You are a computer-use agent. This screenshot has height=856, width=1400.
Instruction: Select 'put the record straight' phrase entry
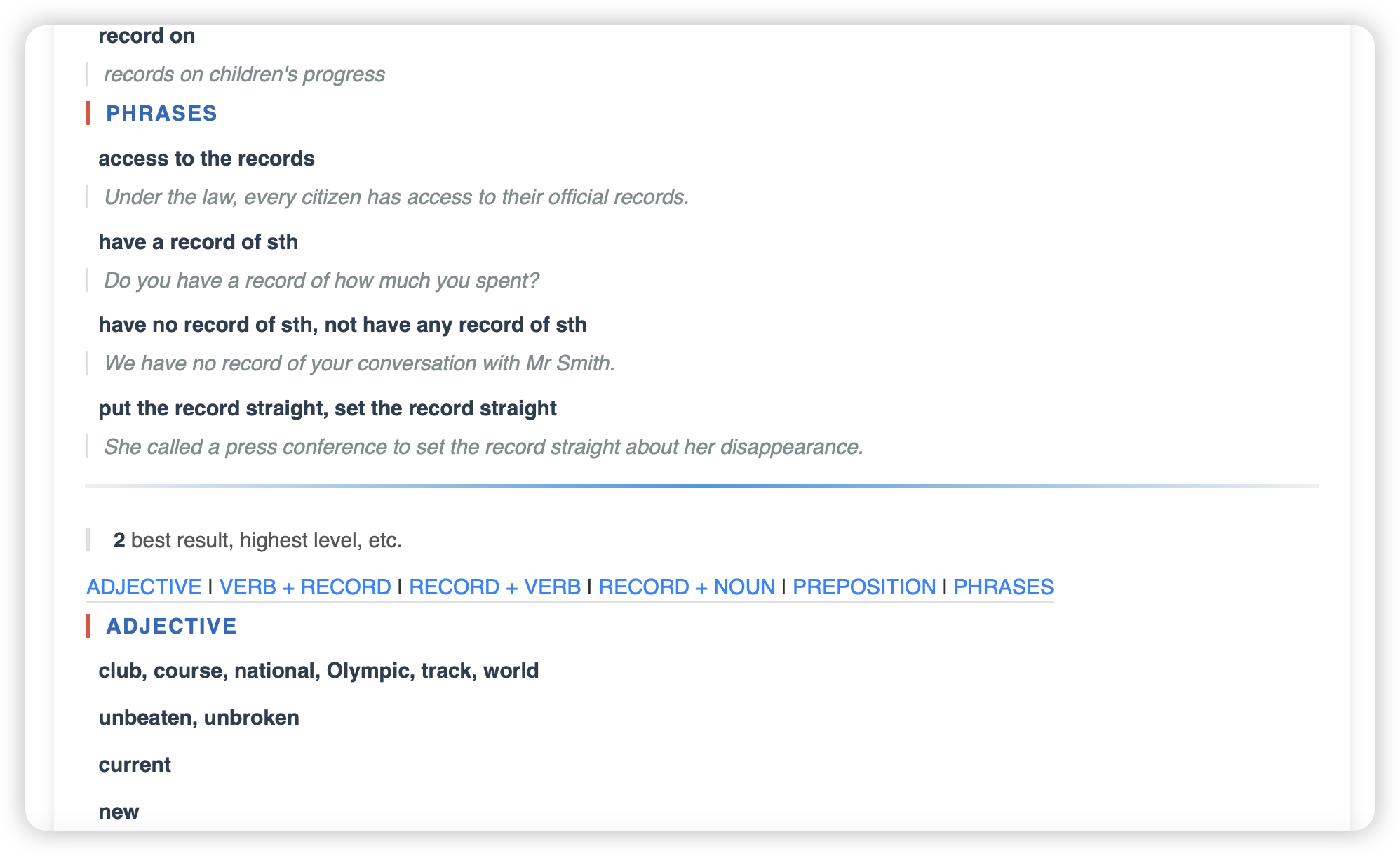pos(328,408)
